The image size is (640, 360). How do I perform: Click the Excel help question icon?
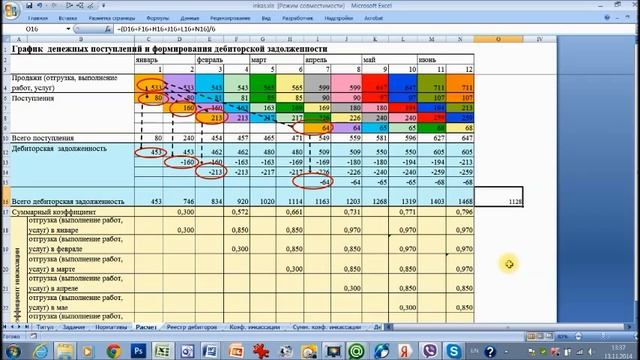coord(607,18)
